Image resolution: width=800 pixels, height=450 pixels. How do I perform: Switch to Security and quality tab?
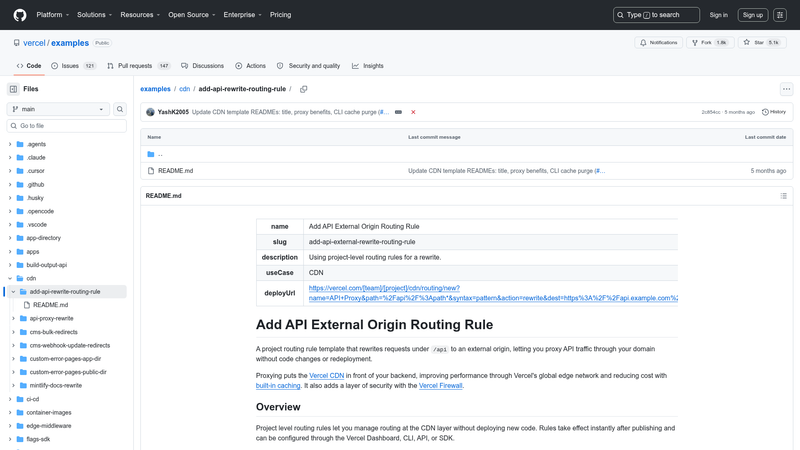(309, 66)
